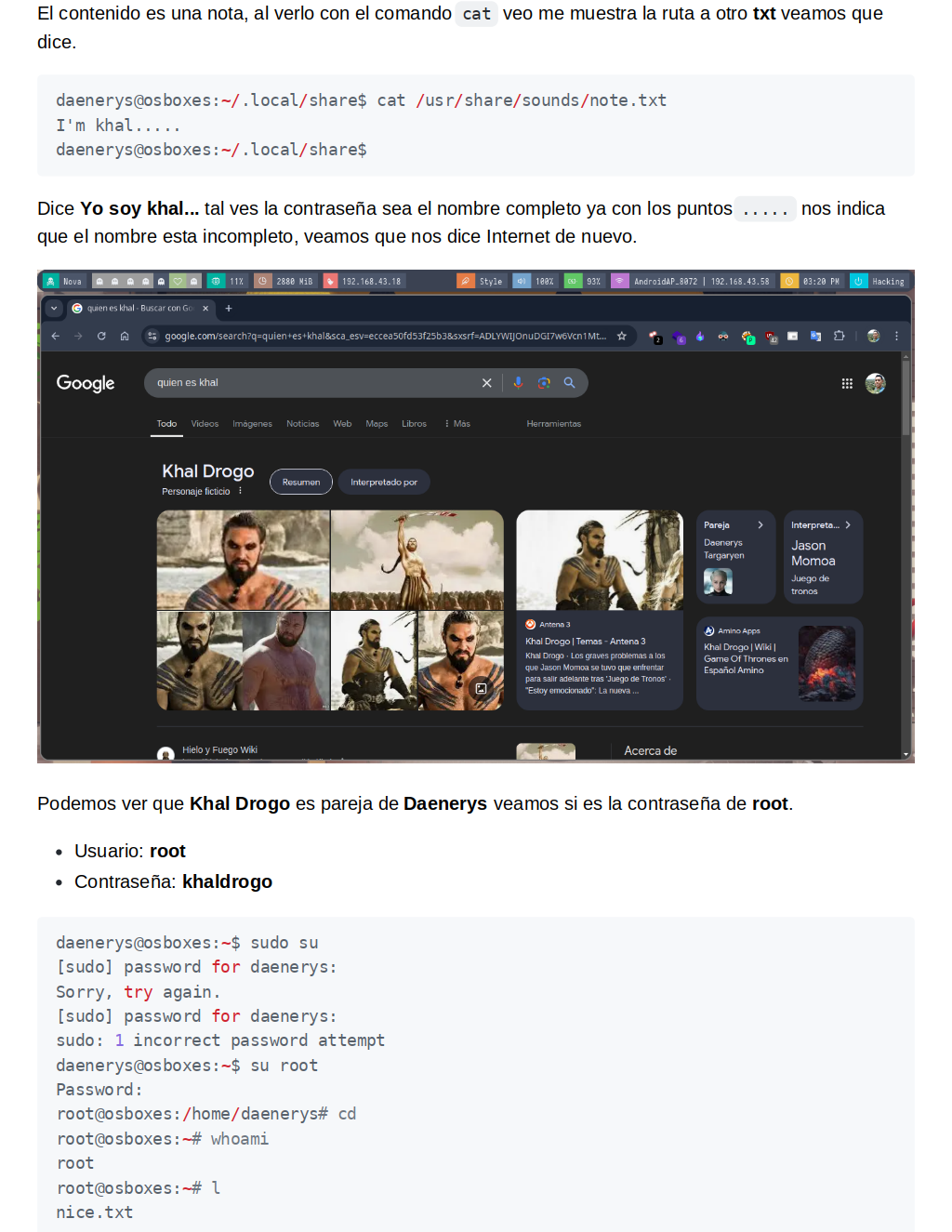Click the volume 100% status bar indicator
Image resolution: width=952 pixels, height=1232 pixels.
tap(535, 281)
